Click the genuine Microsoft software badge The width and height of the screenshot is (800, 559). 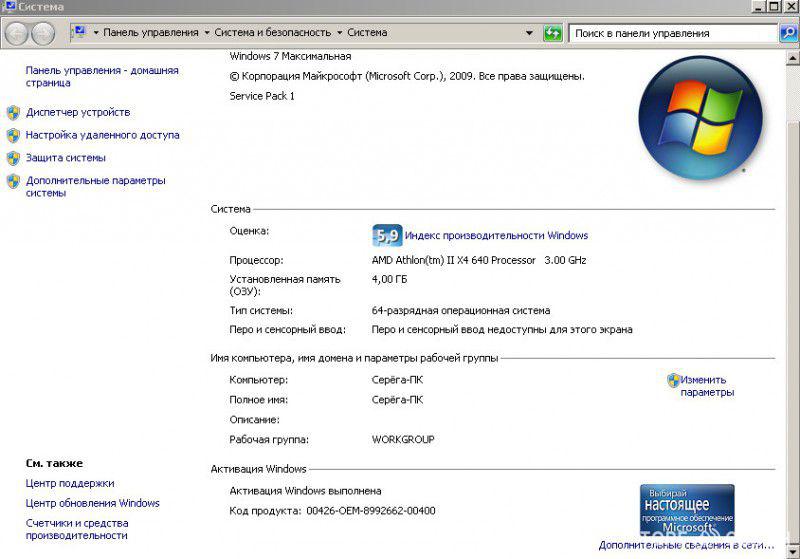point(687,510)
